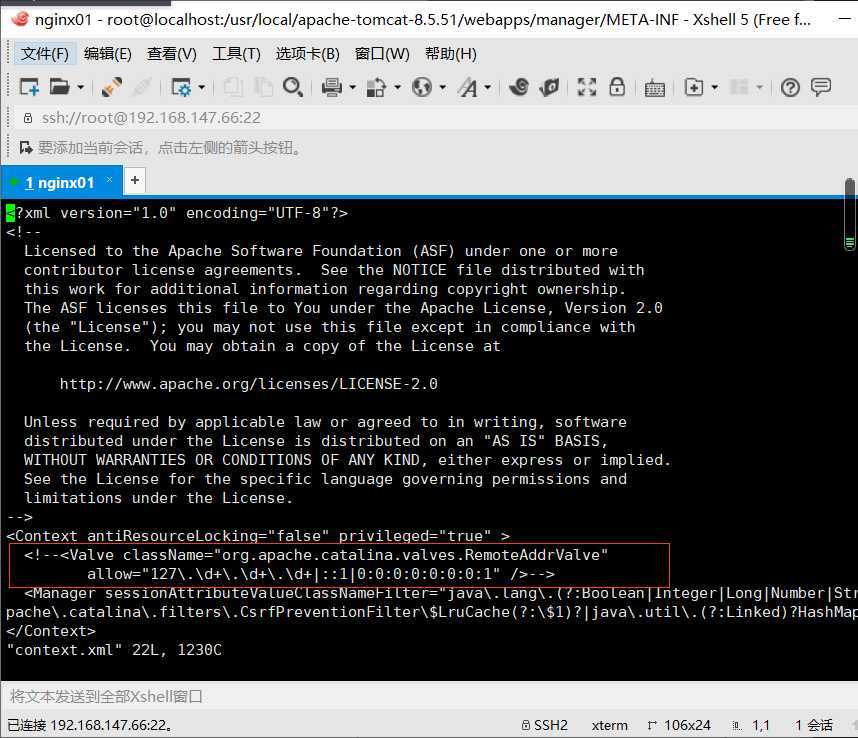Screen dimensions: 858x738
Task: Add a new tab with the plus button
Action: click(135, 180)
